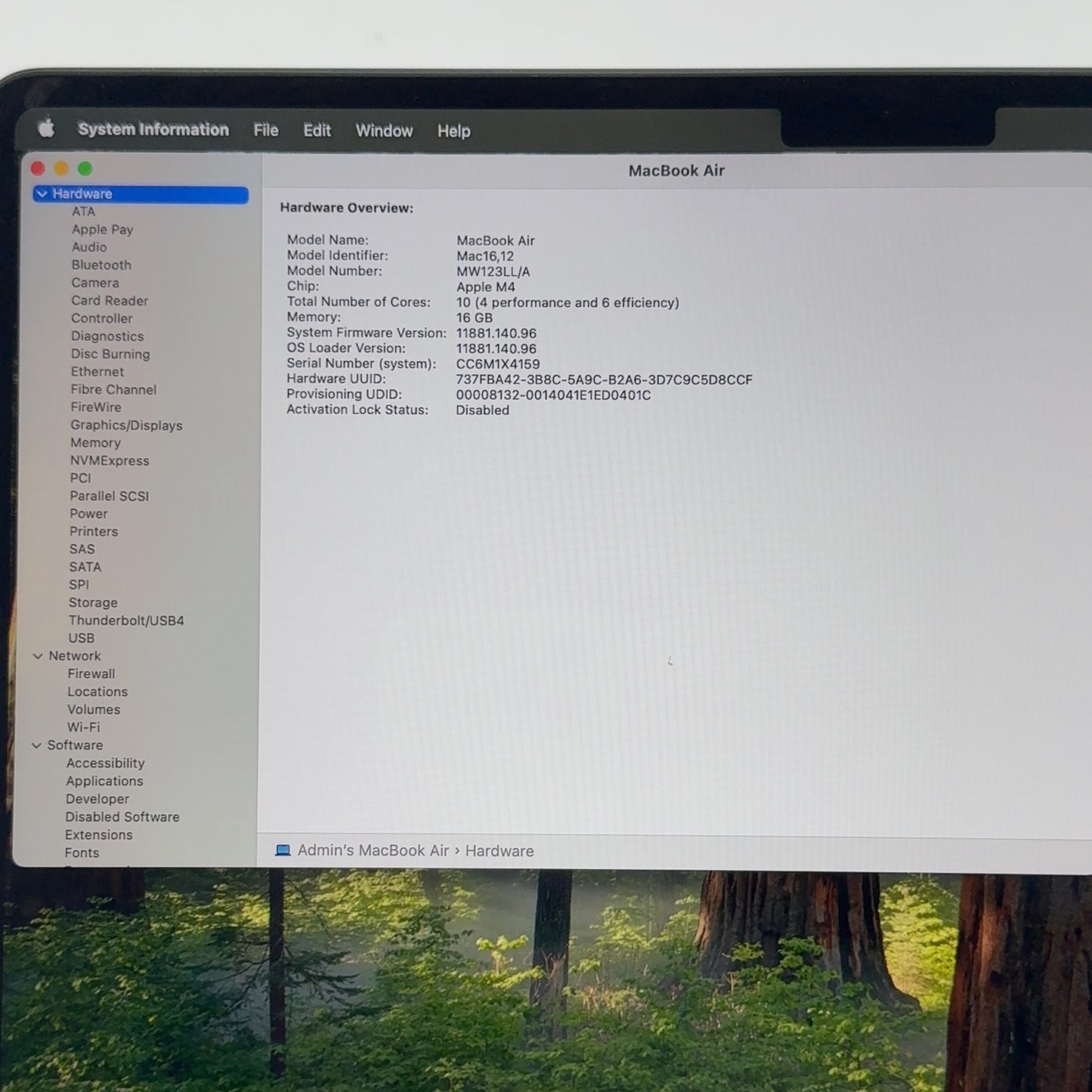Select Storage in the sidebar

(93, 603)
